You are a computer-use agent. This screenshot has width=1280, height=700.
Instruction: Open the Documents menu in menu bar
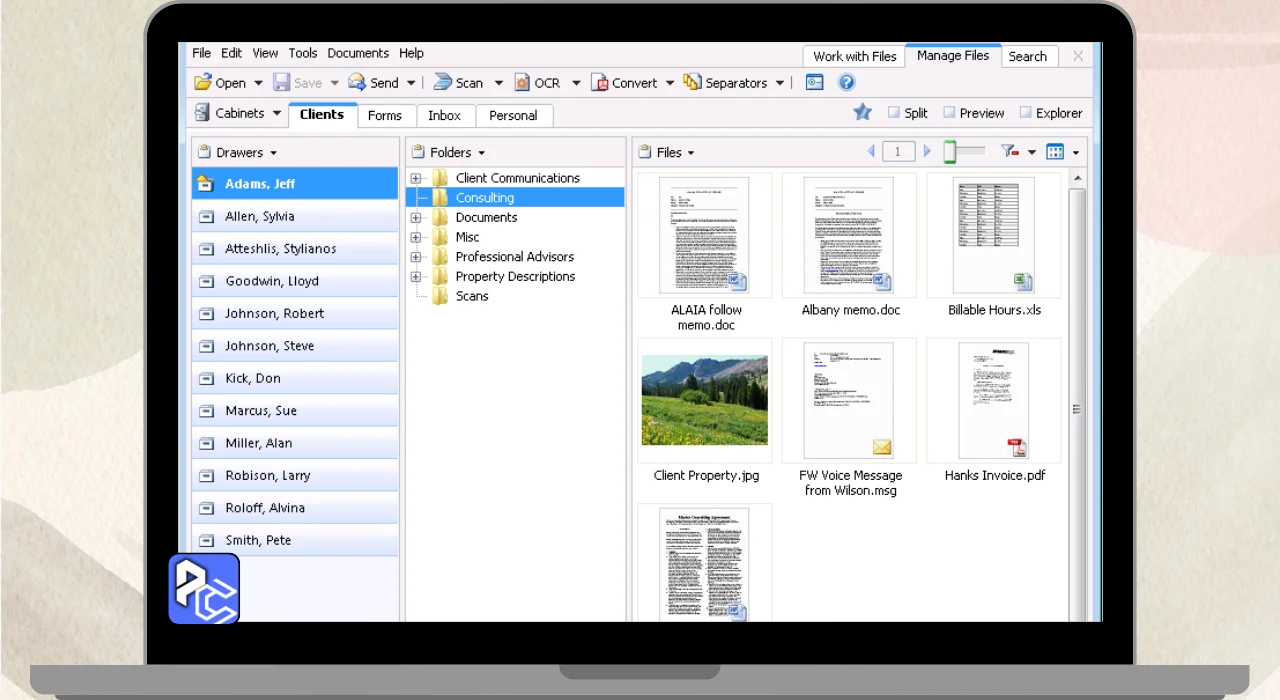tap(357, 54)
